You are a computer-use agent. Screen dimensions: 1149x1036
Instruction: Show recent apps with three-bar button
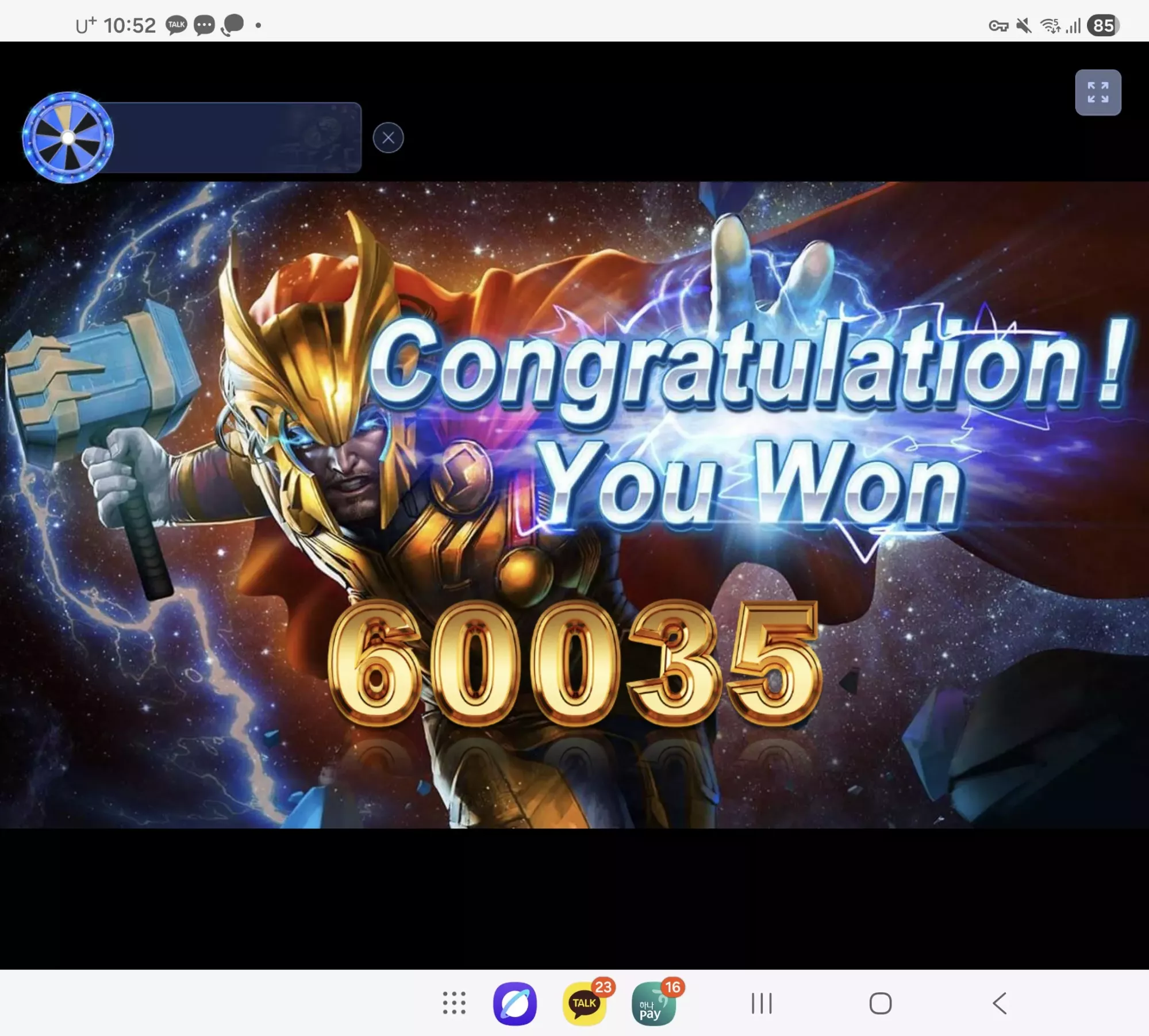[x=762, y=1004]
